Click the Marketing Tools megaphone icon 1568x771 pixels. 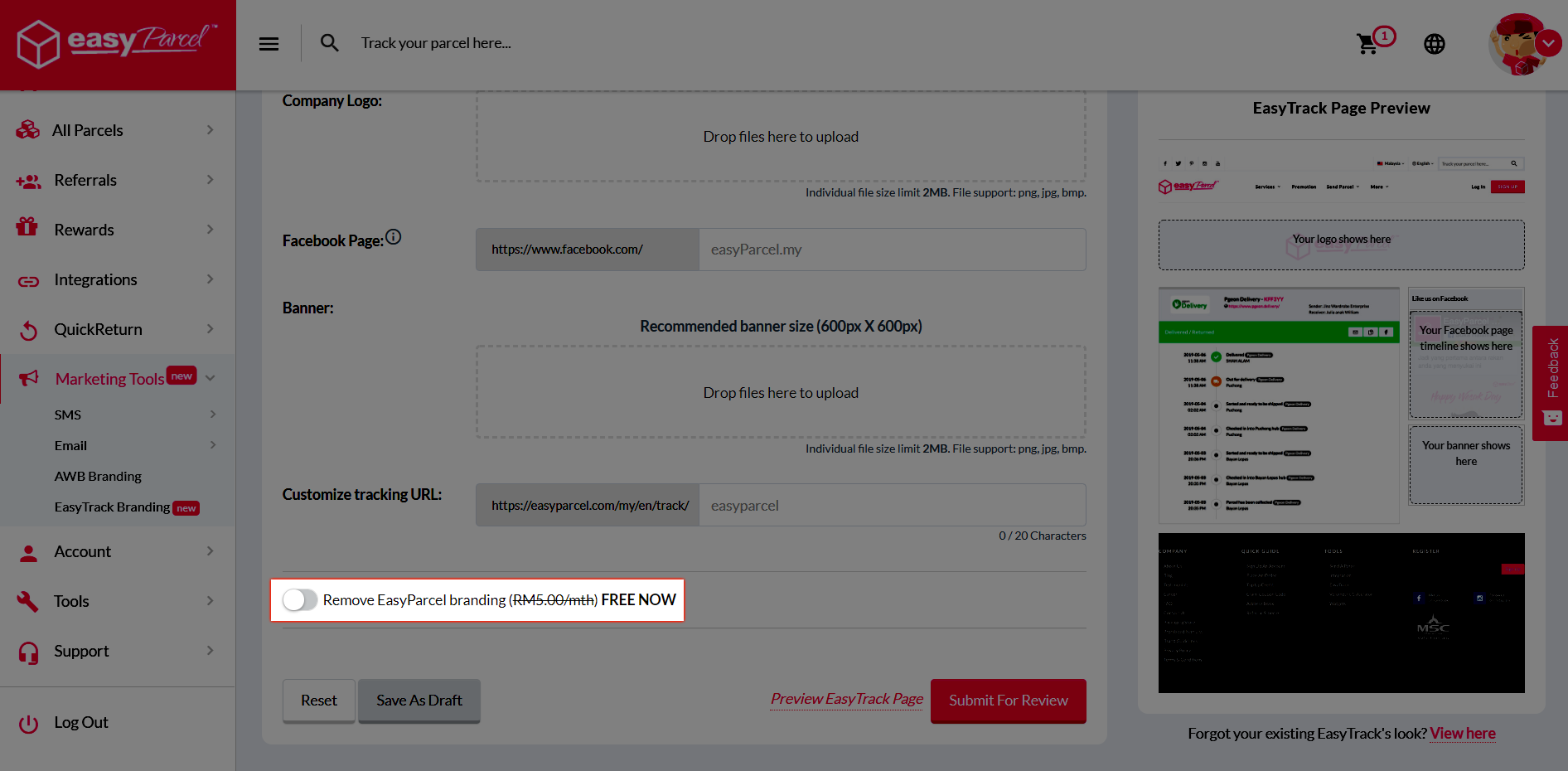[27, 379]
